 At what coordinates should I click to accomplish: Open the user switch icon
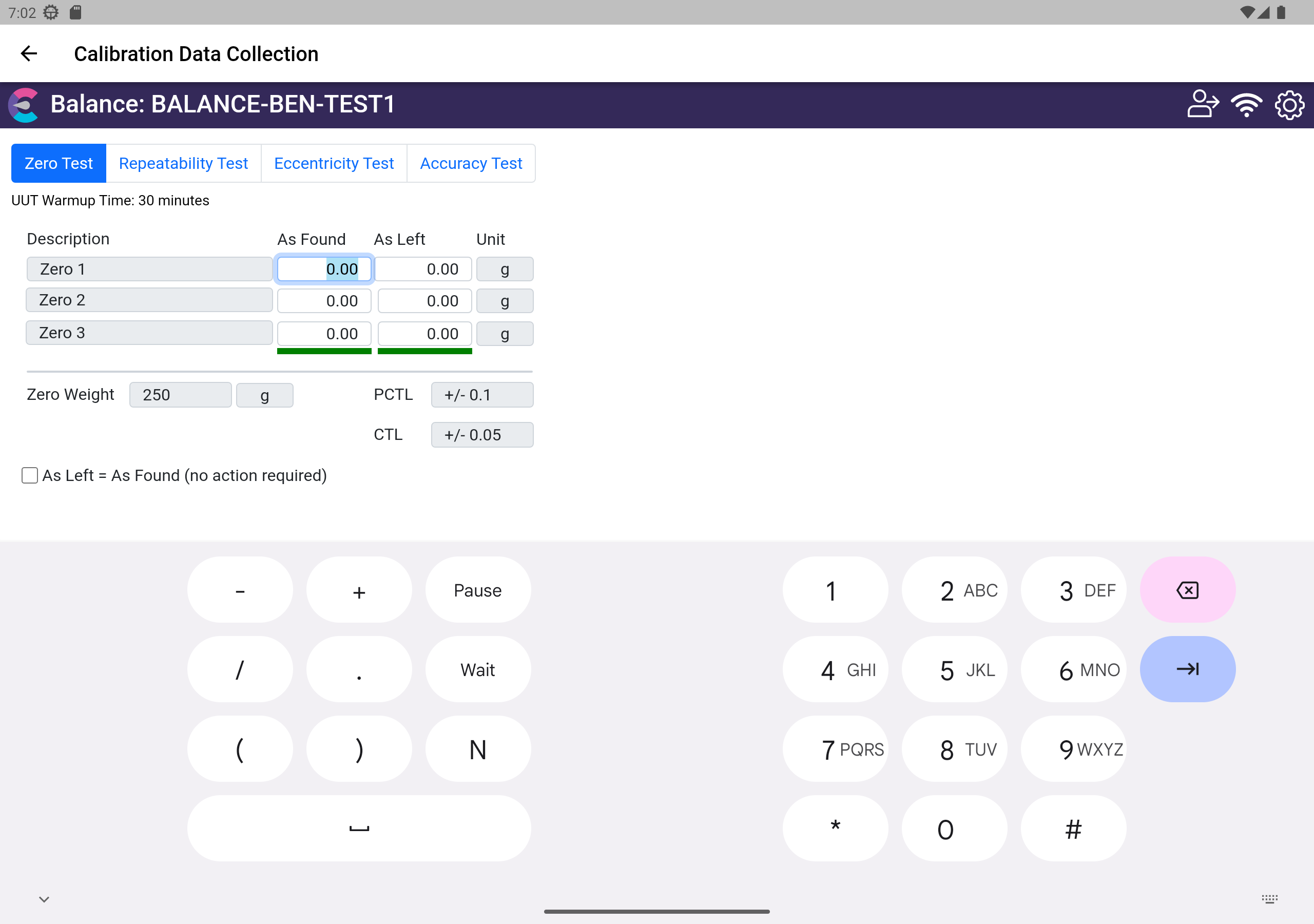1202,104
